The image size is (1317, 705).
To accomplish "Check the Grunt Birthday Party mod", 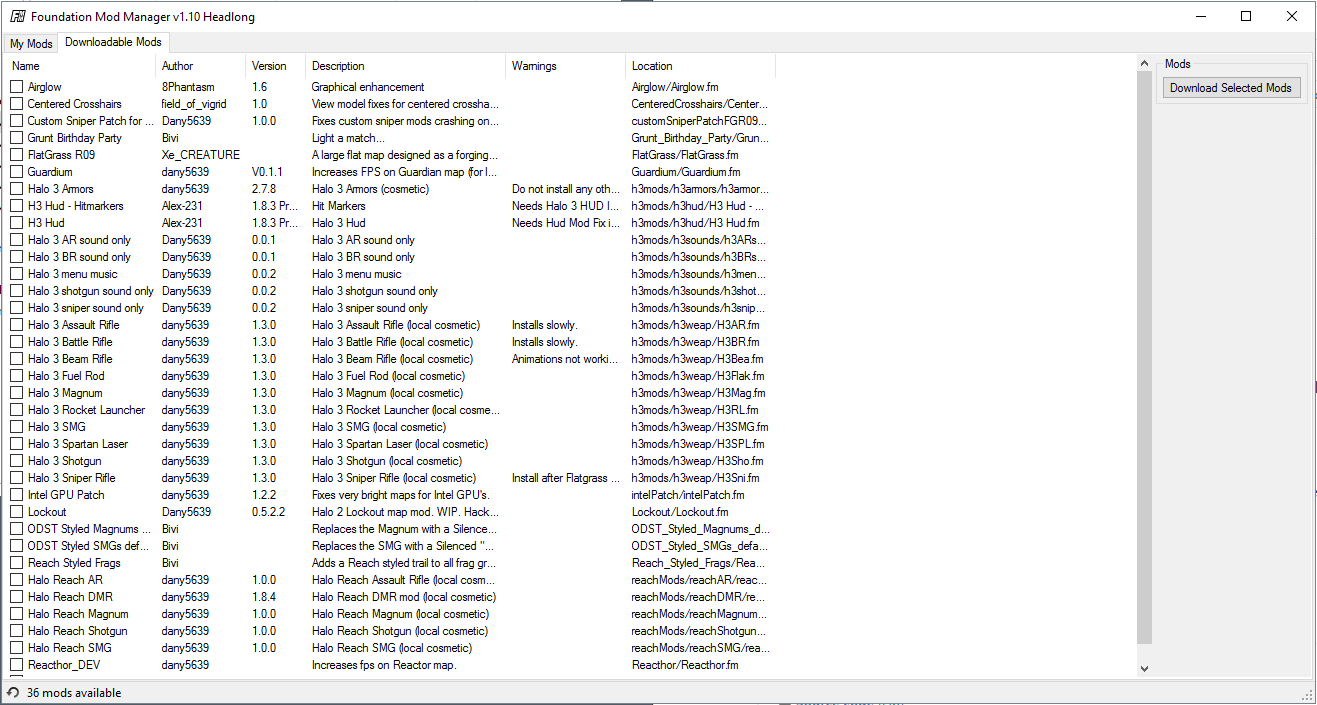I will pyautogui.click(x=17, y=138).
